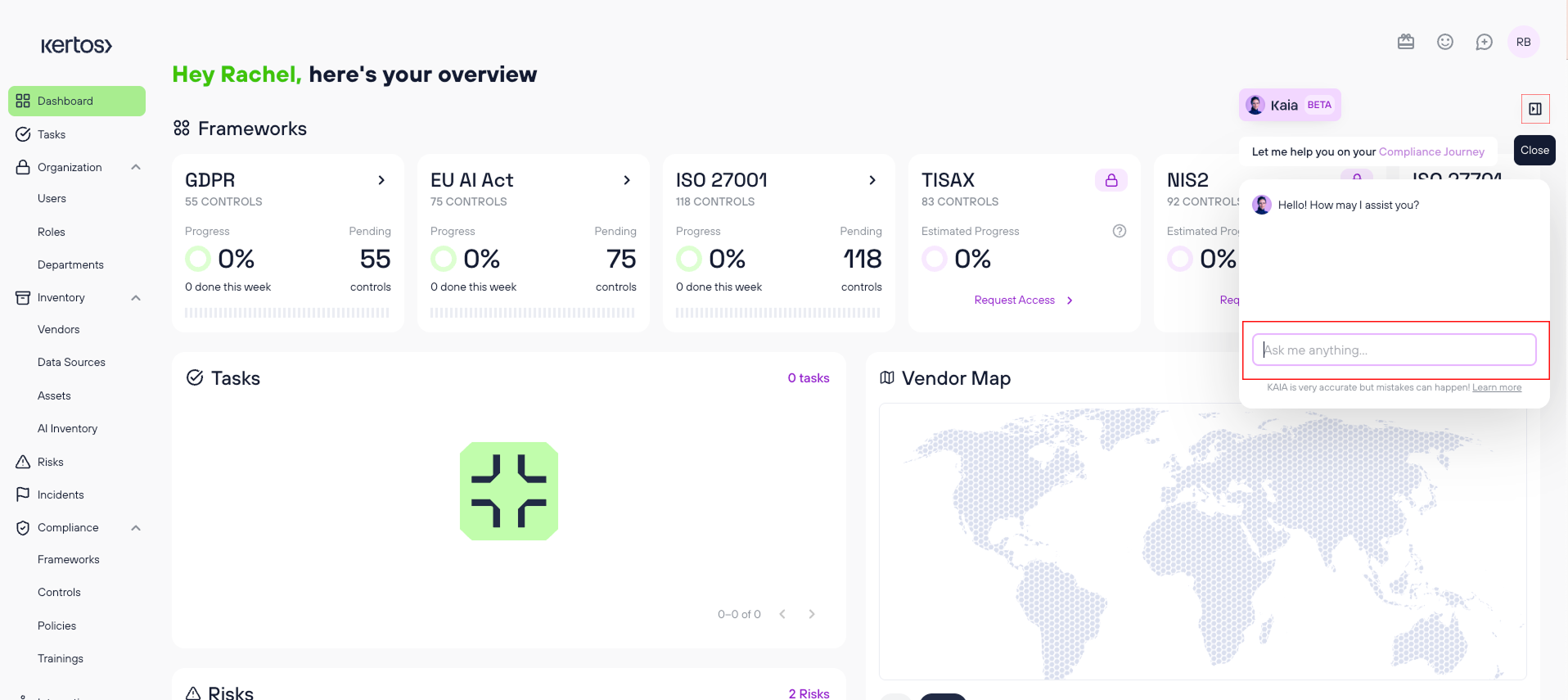Go to previous page in Tasks pagination
1568x700 pixels.
pos(782,614)
